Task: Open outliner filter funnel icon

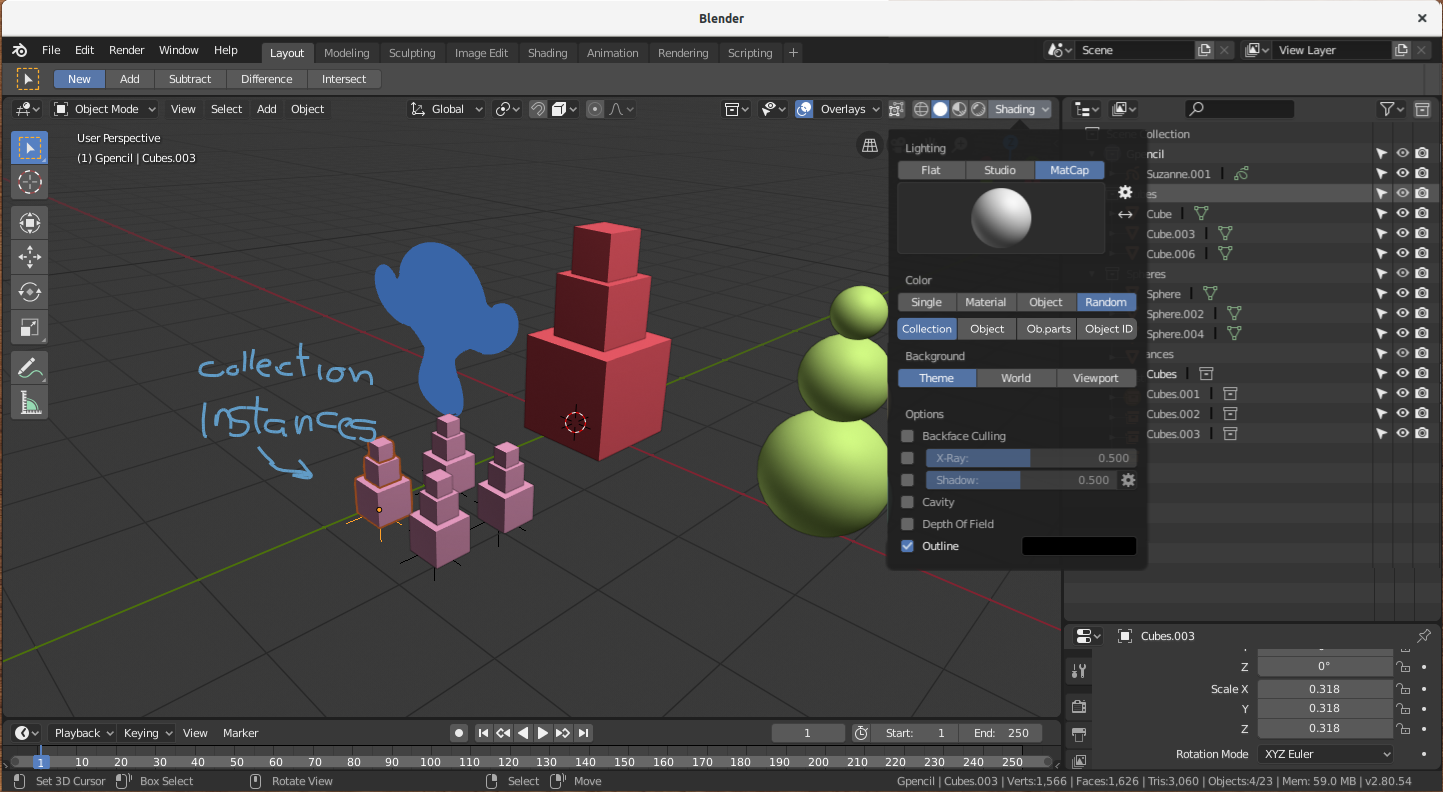Action: [1391, 109]
